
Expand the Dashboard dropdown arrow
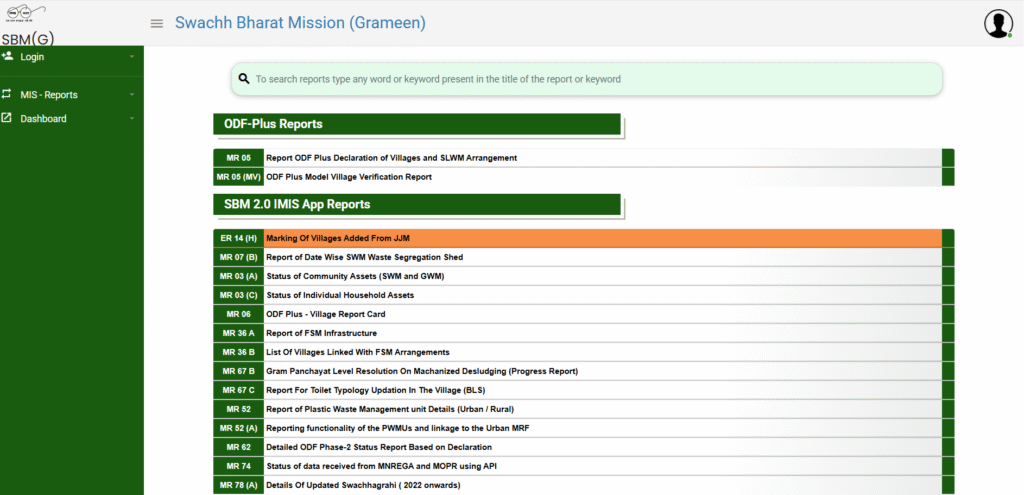pyautogui.click(x=132, y=119)
